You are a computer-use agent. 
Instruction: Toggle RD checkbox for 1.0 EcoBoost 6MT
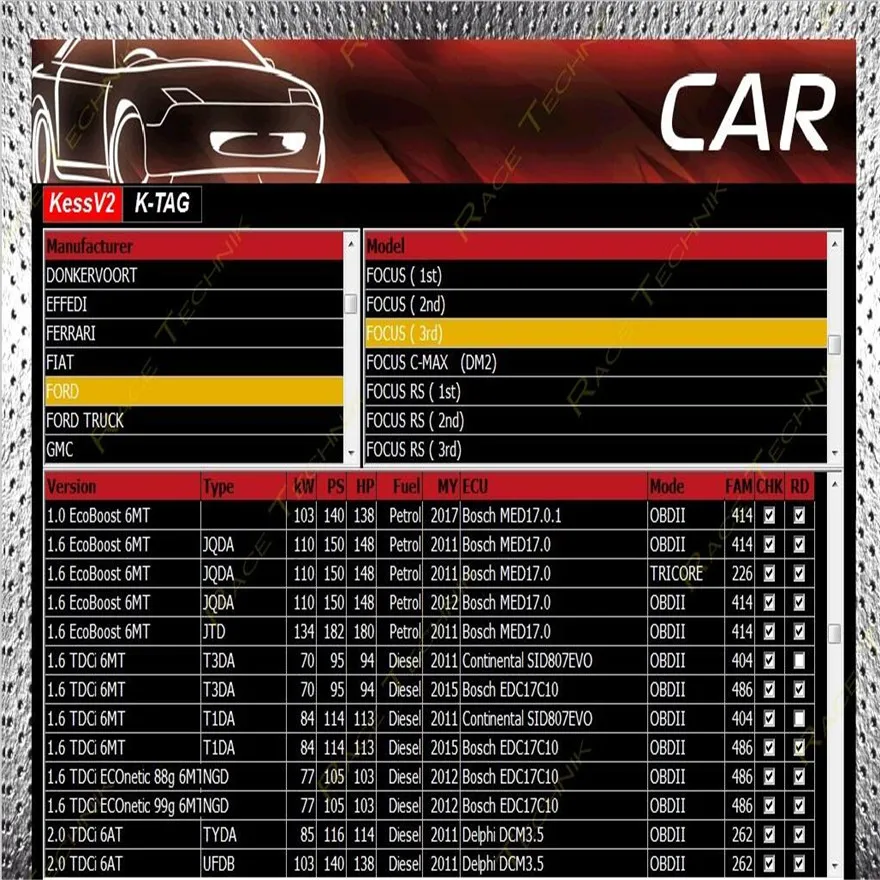coord(799,515)
